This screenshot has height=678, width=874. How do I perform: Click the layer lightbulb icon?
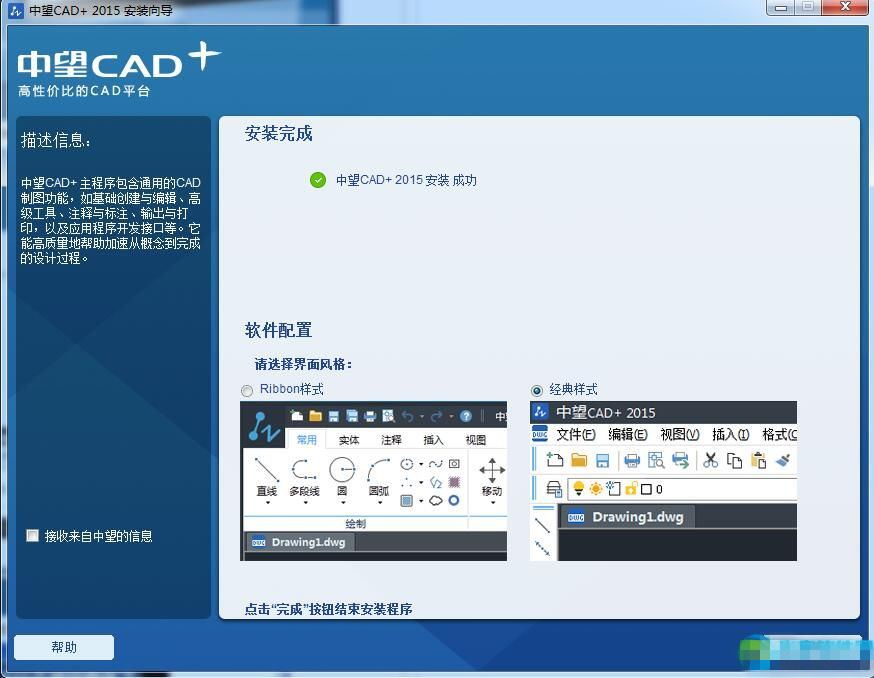click(578, 488)
